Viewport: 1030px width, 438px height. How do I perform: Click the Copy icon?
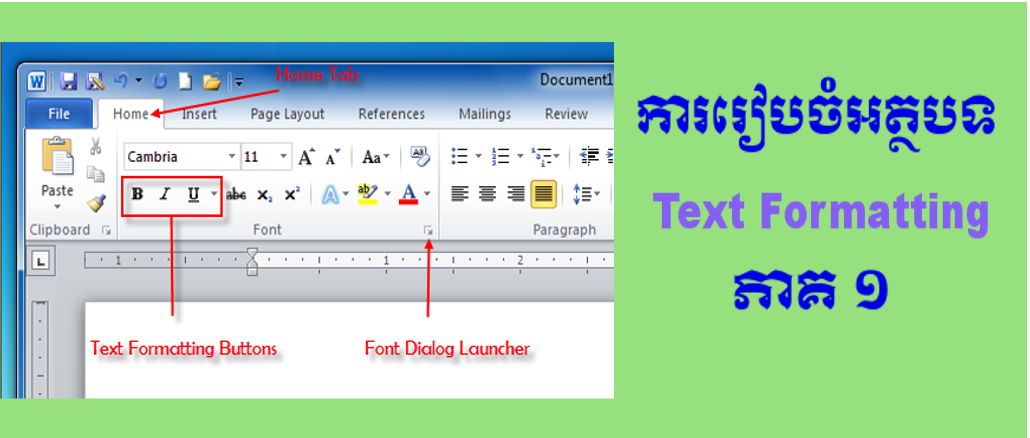96,174
